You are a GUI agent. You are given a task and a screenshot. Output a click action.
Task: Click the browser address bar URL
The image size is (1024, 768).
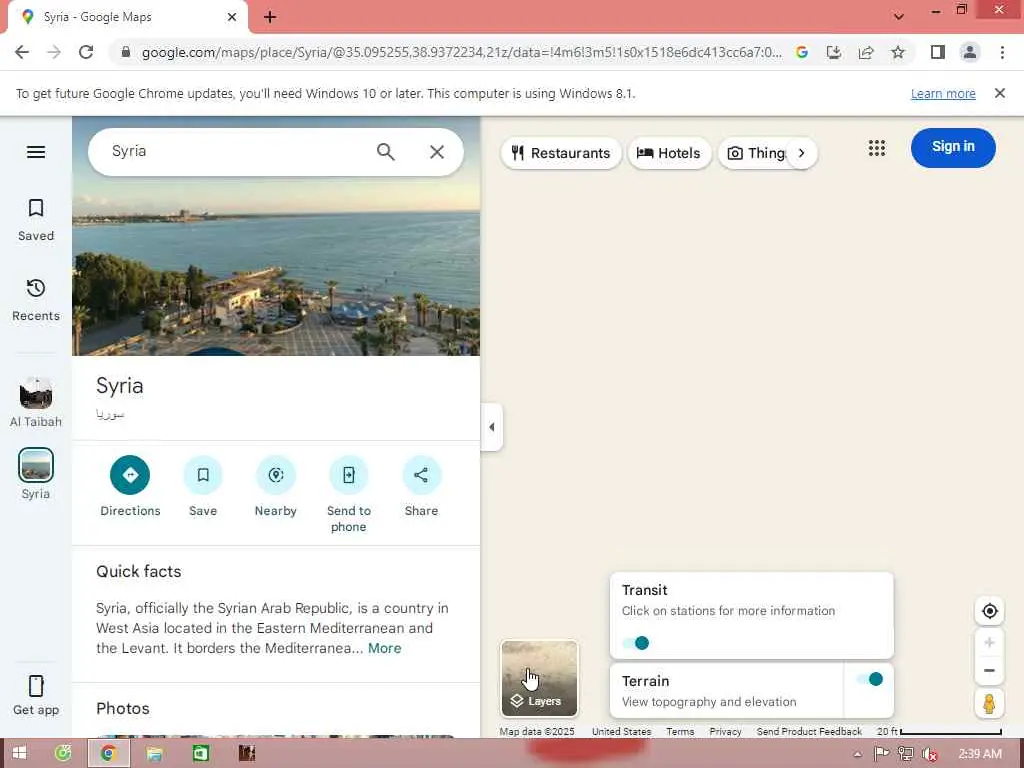tap(461, 52)
